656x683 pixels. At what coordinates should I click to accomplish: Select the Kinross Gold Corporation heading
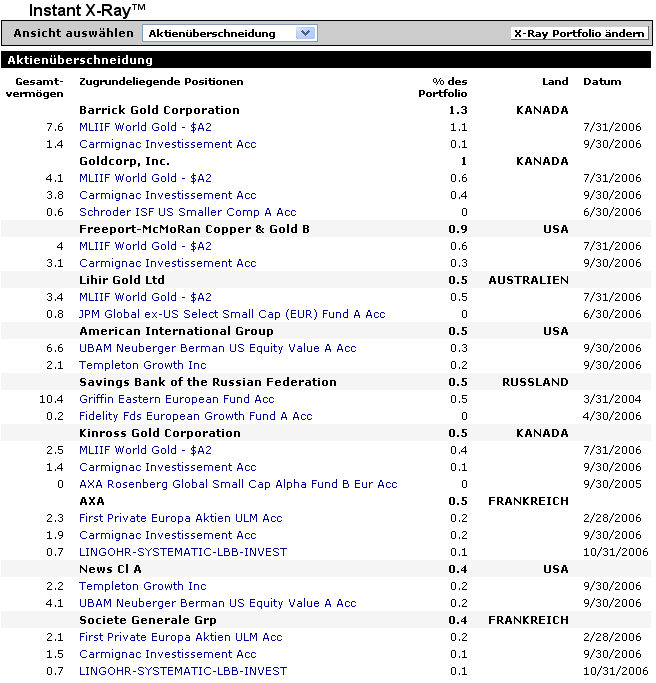[159, 433]
